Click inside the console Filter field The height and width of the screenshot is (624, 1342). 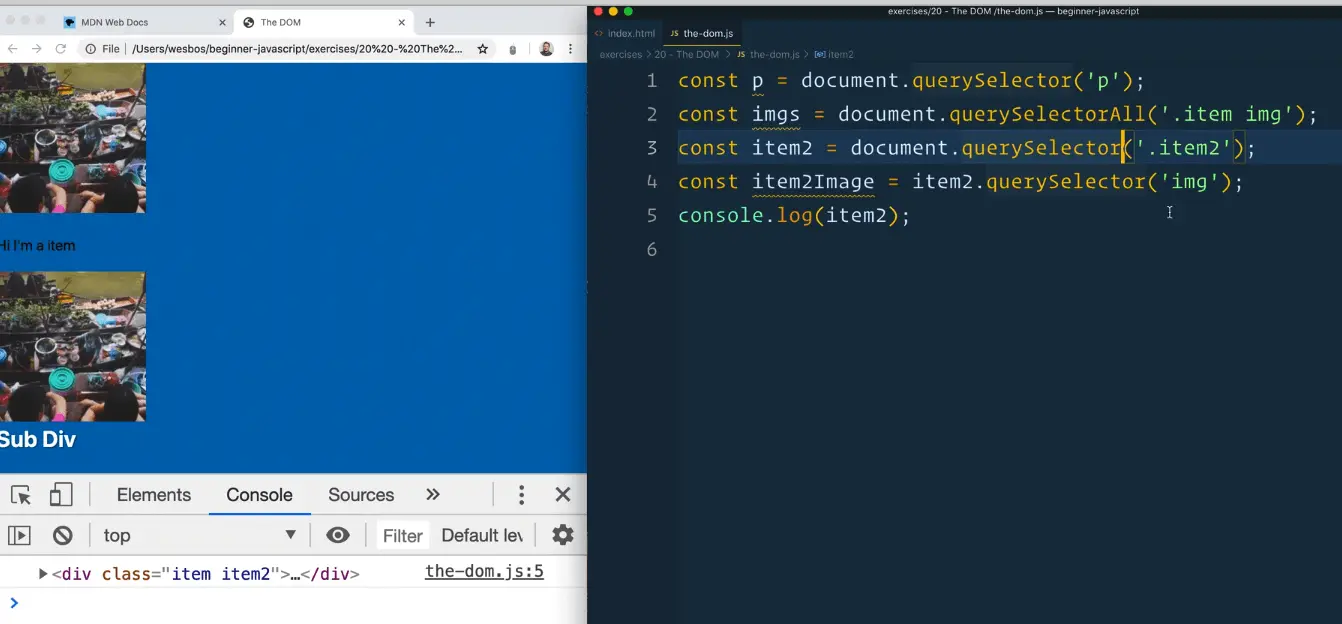pos(402,535)
